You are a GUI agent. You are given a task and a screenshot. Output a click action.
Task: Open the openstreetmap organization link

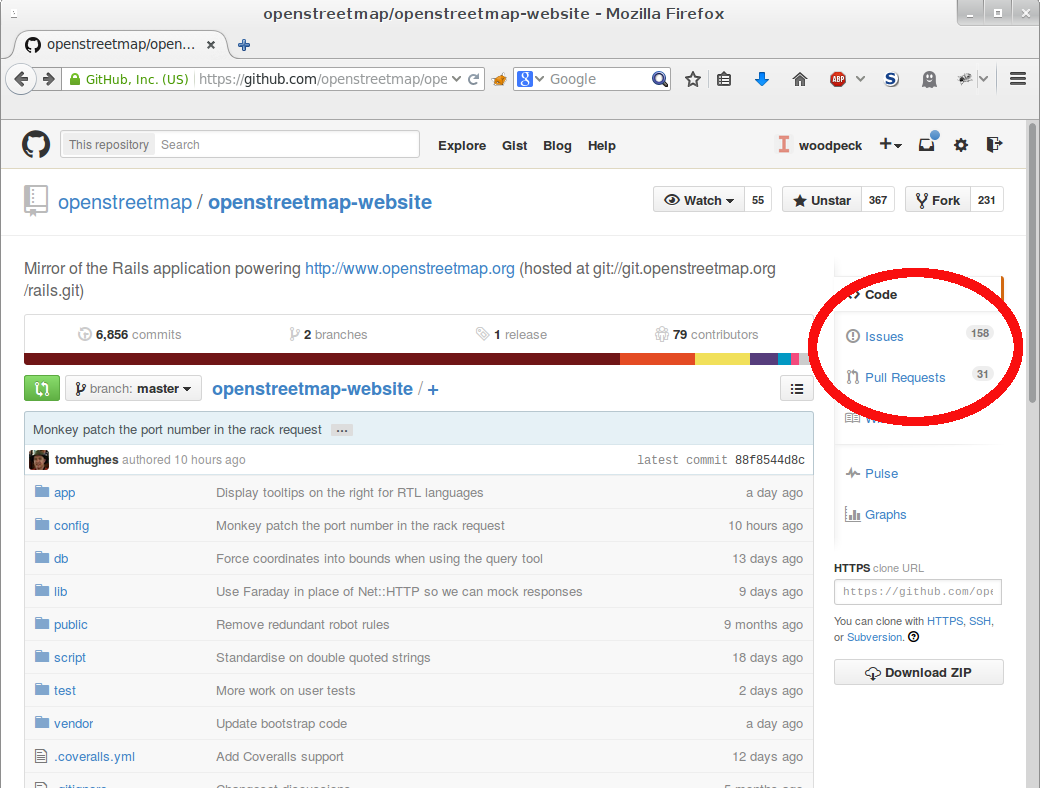[125, 202]
